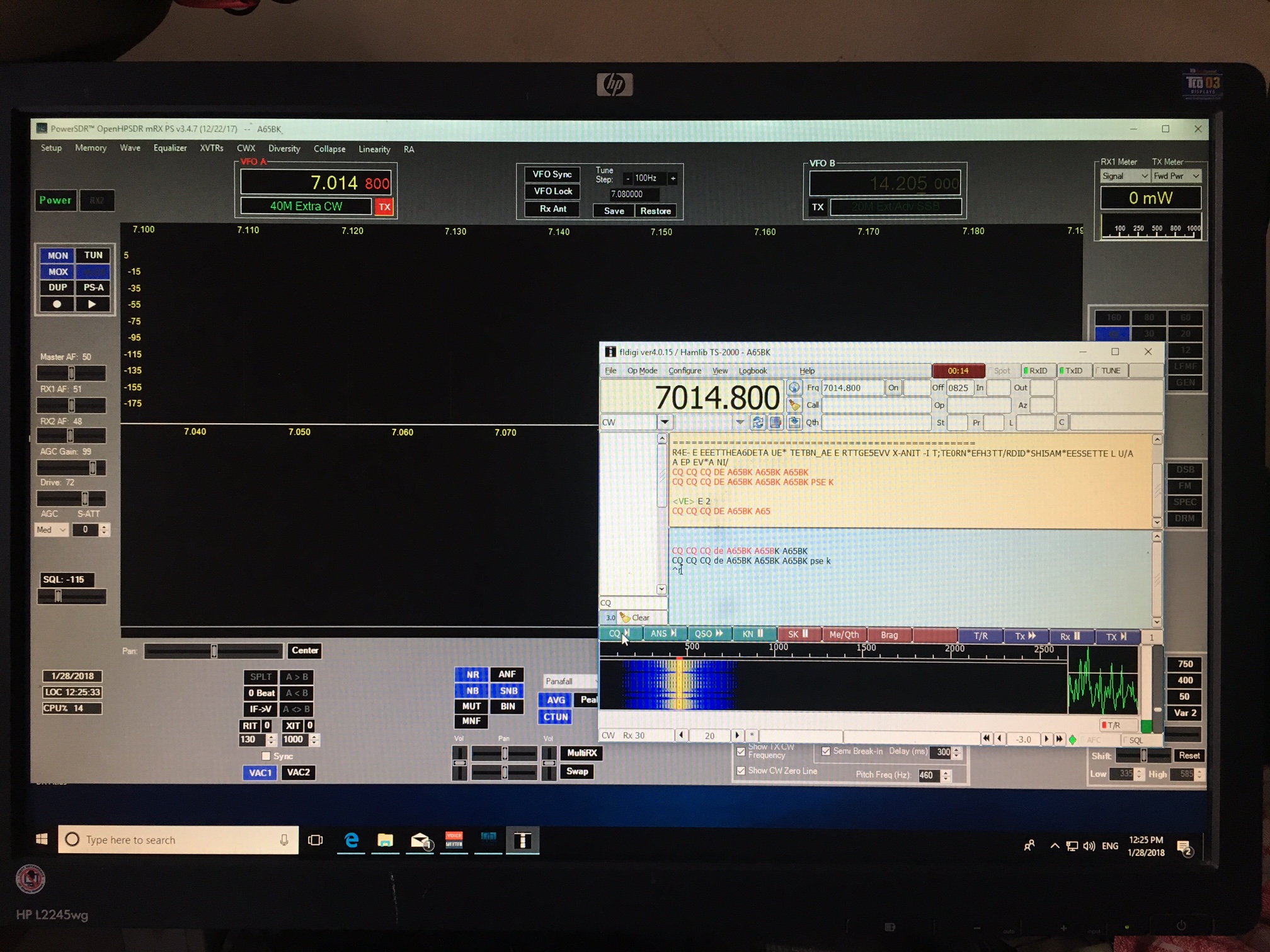Click the Voicemeeter taskbar icon

click(454, 841)
